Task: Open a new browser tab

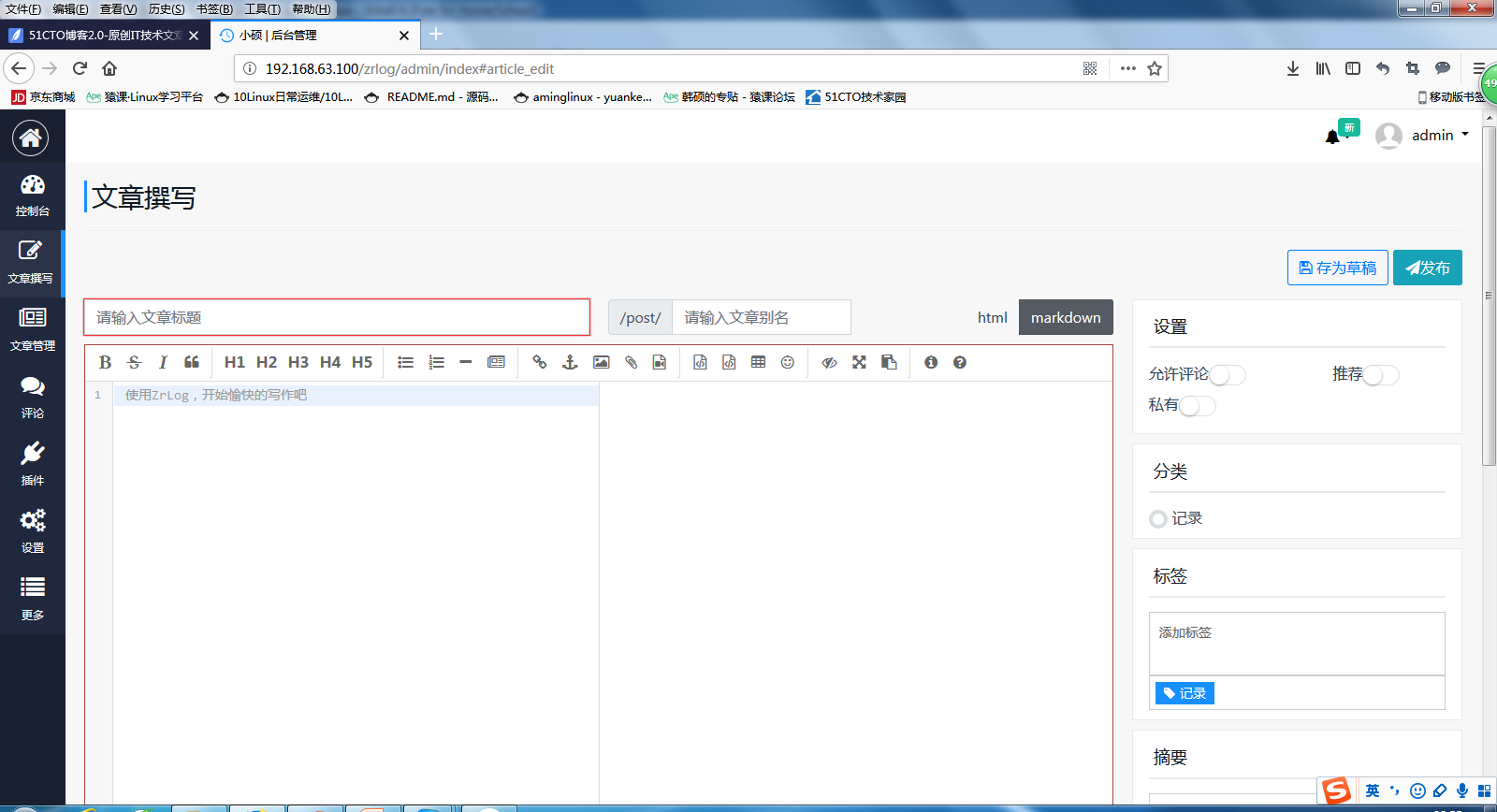Action: point(436,35)
